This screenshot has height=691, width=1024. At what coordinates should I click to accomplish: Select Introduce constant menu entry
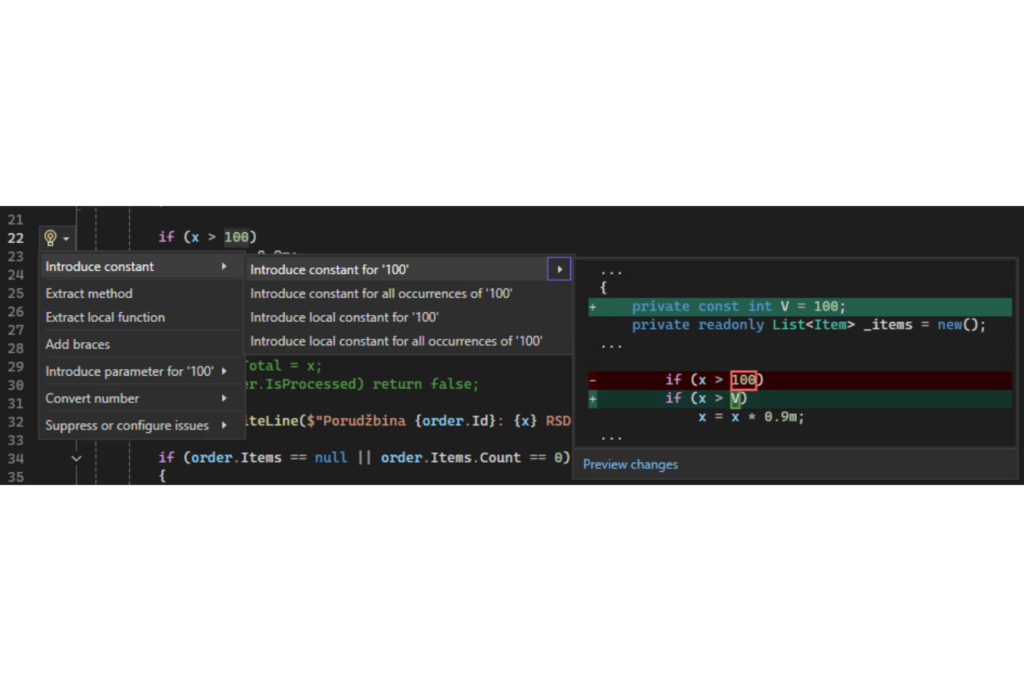click(100, 267)
